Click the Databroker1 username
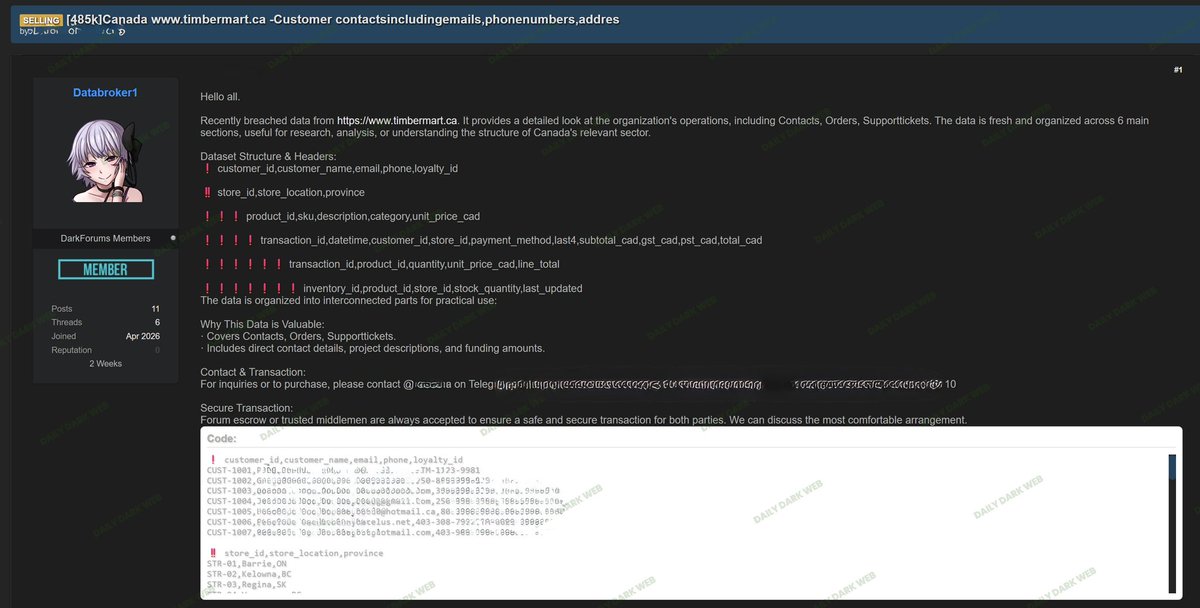 pos(104,91)
